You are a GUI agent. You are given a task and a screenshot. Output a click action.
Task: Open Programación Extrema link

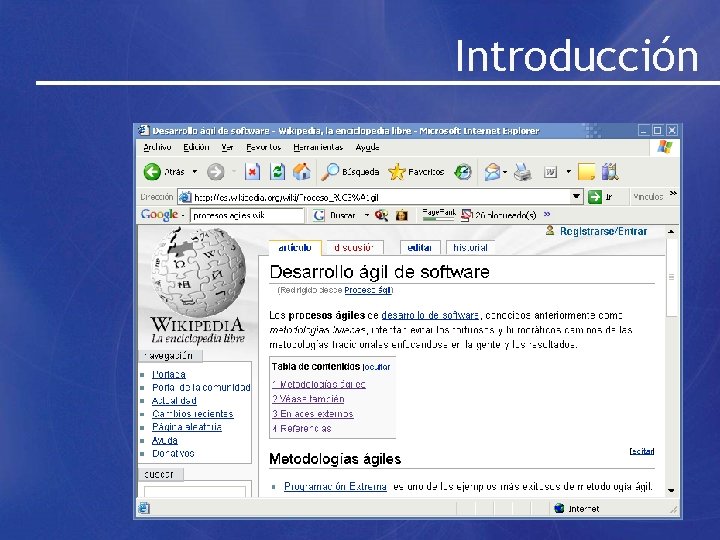click(335, 486)
